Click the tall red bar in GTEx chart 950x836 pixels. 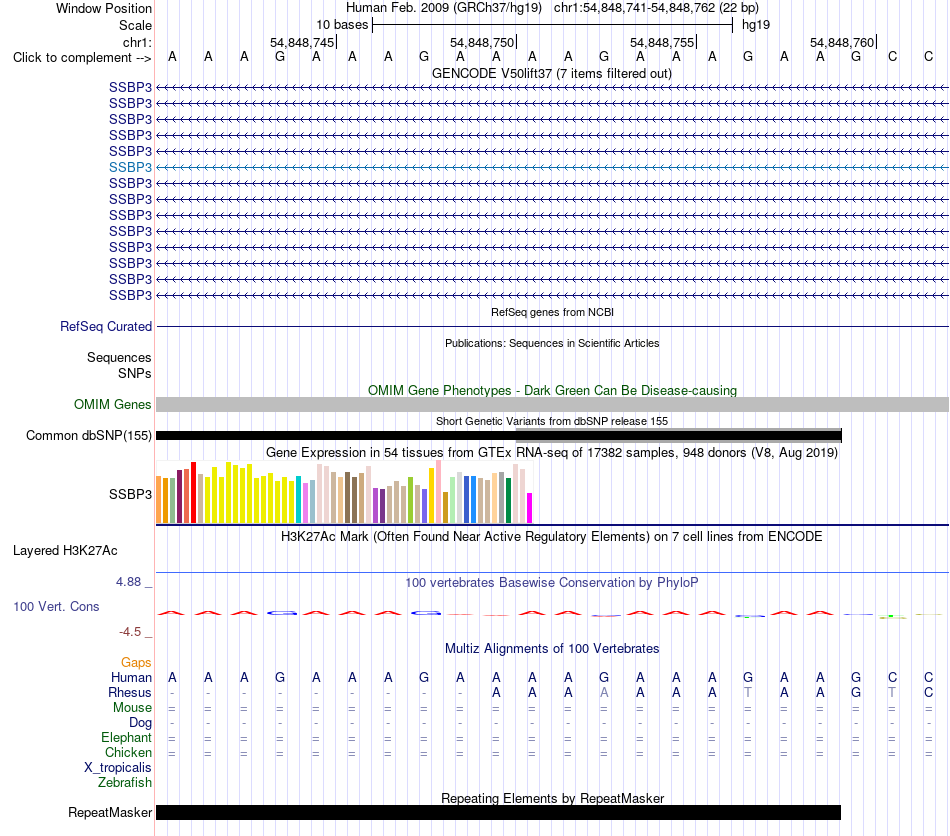(x=193, y=493)
